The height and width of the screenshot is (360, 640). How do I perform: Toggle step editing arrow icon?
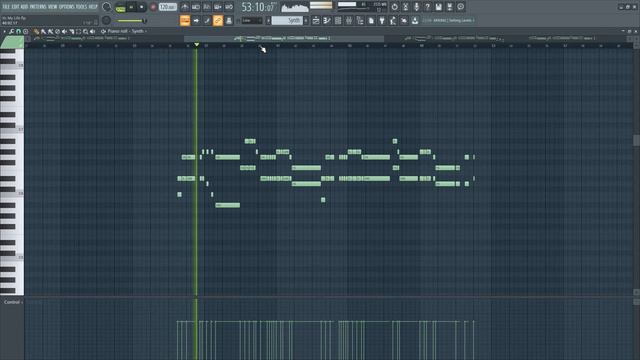point(196,20)
